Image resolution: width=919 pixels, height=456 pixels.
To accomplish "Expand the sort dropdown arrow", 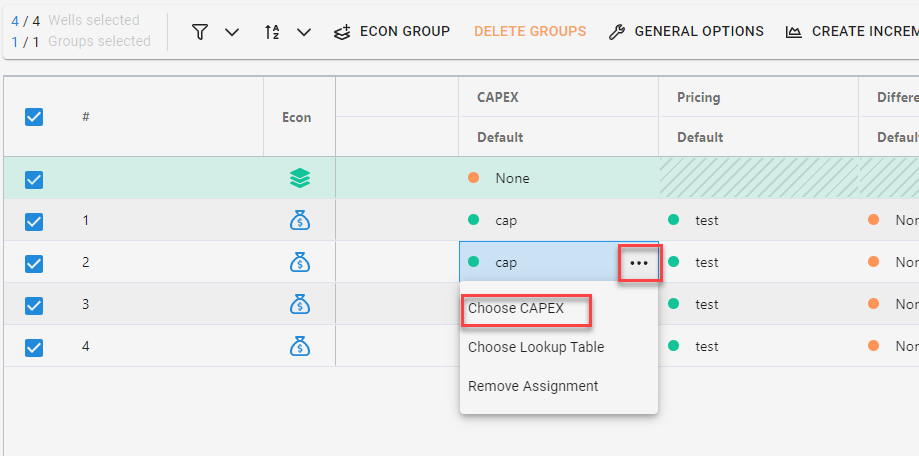I will (x=304, y=32).
